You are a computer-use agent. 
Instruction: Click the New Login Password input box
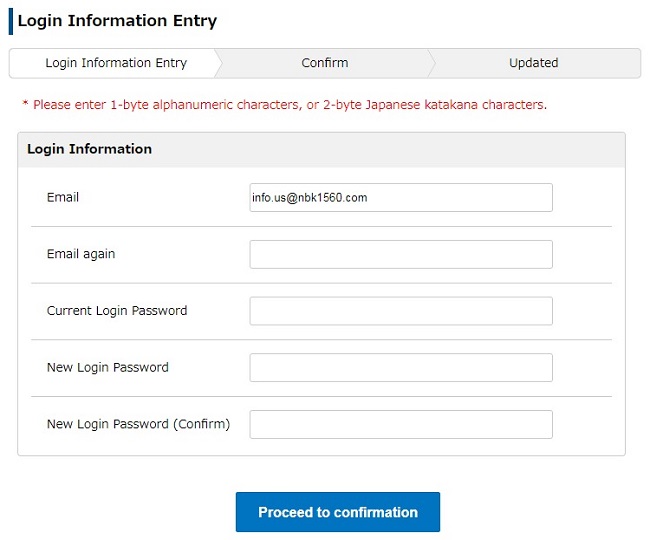coord(401,368)
